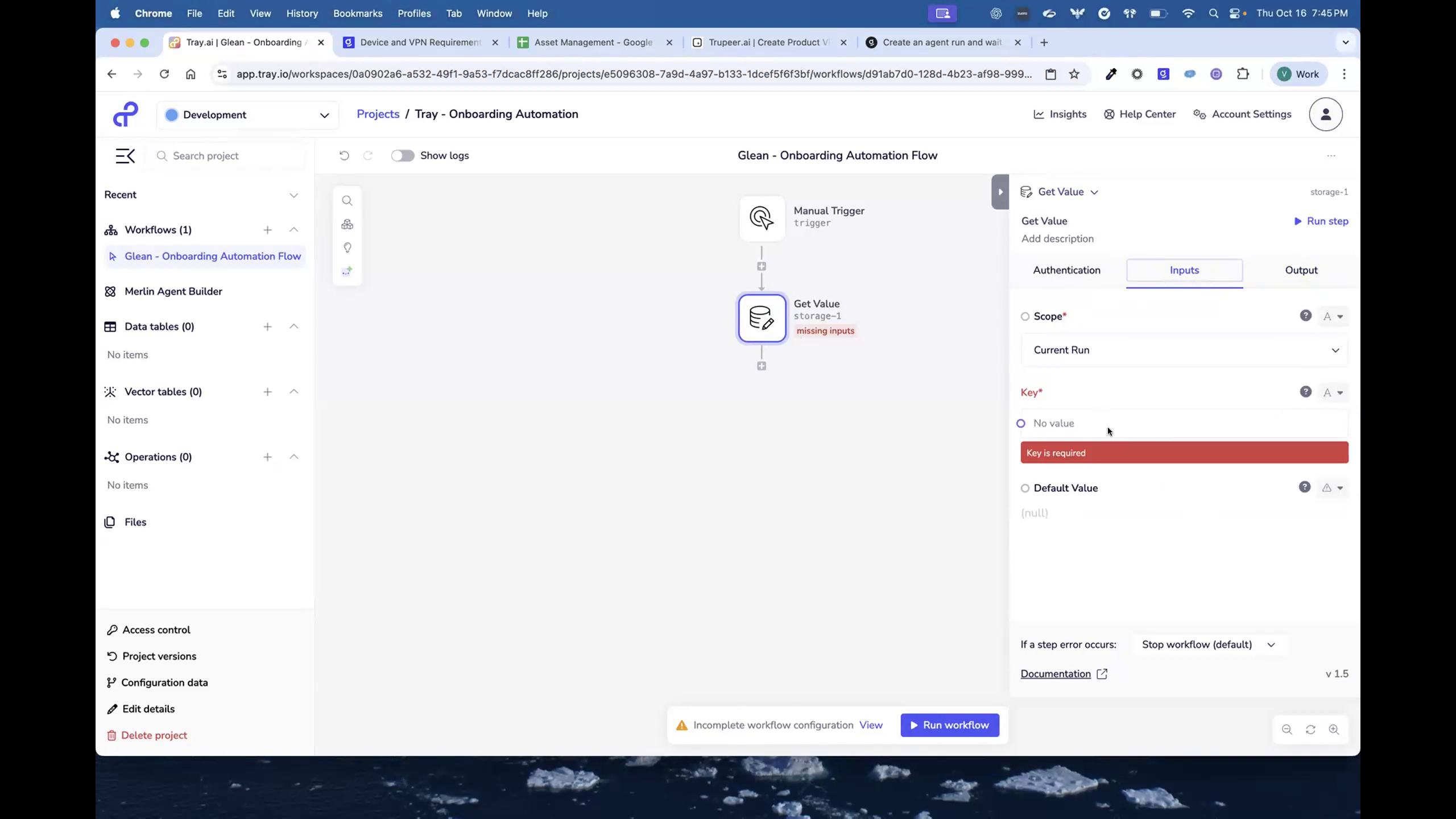Open the Scope dropdown showing Current Run
The width and height of the screenshot is (1456, 819).
point(1184,350)
